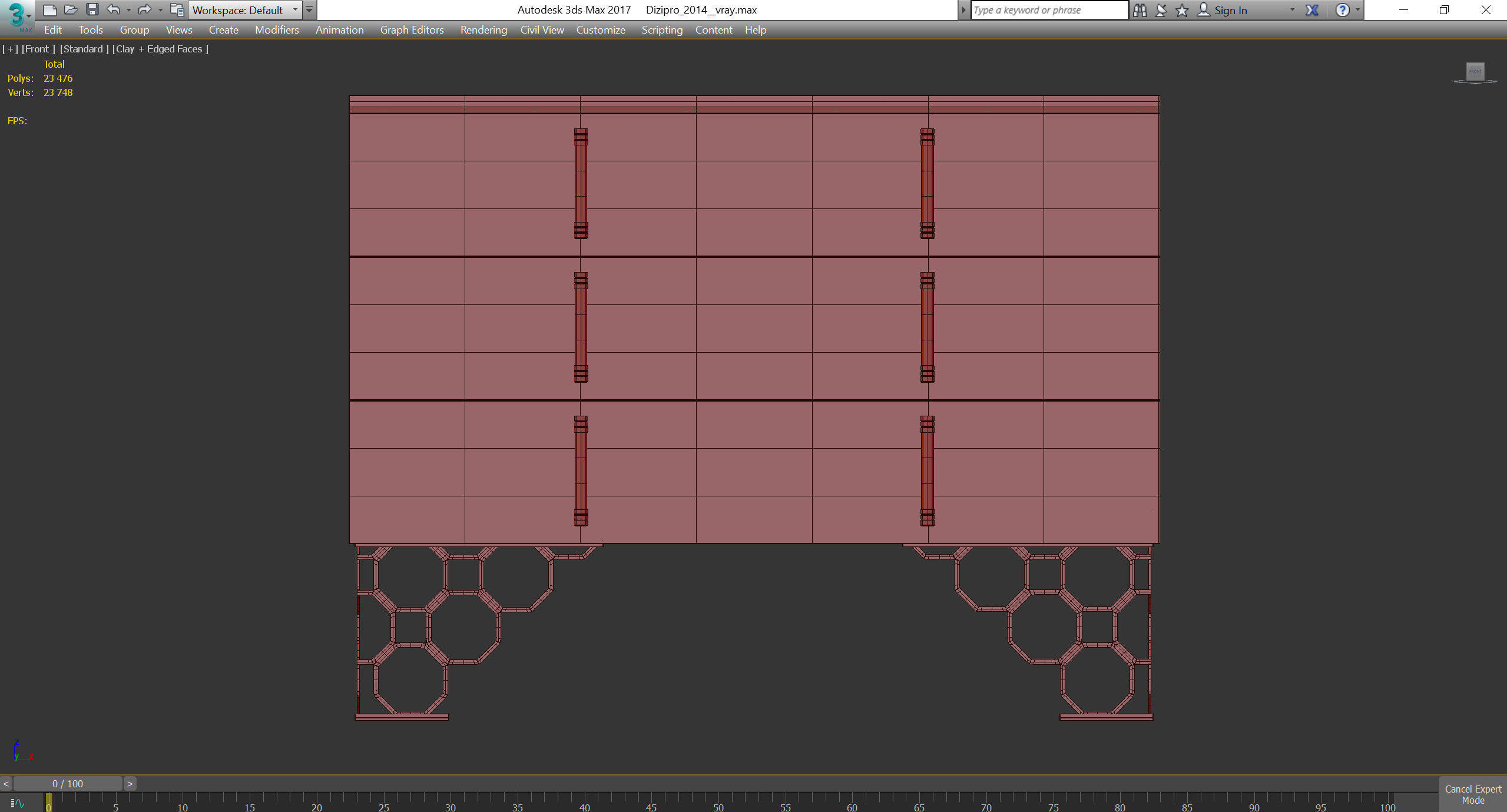The width and height of the screenshot is (1507, 812).
Task: Open a file with the folder icon
Action: (x=71, y=9)
